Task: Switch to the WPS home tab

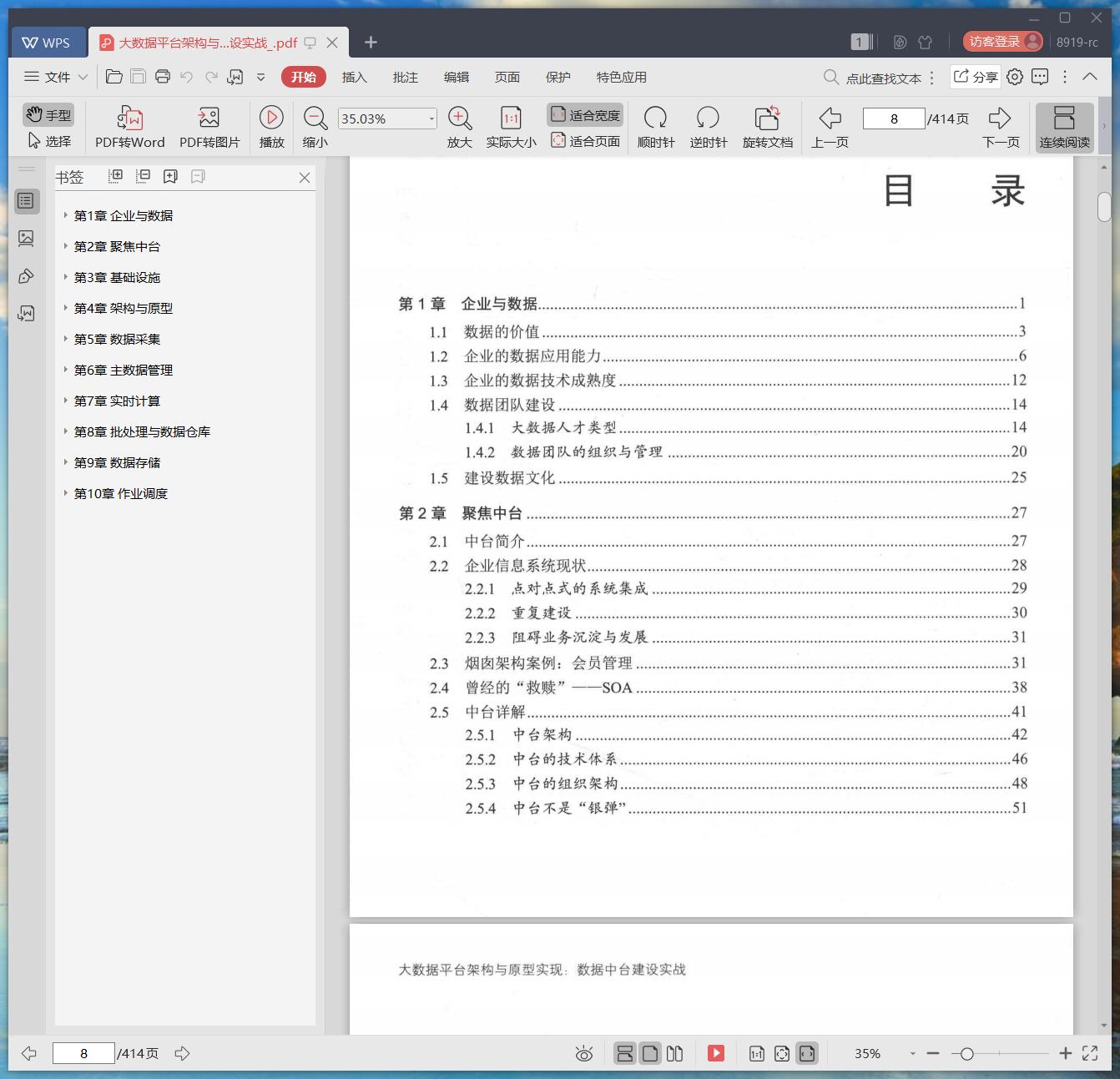Action: [x=47, y=42]
